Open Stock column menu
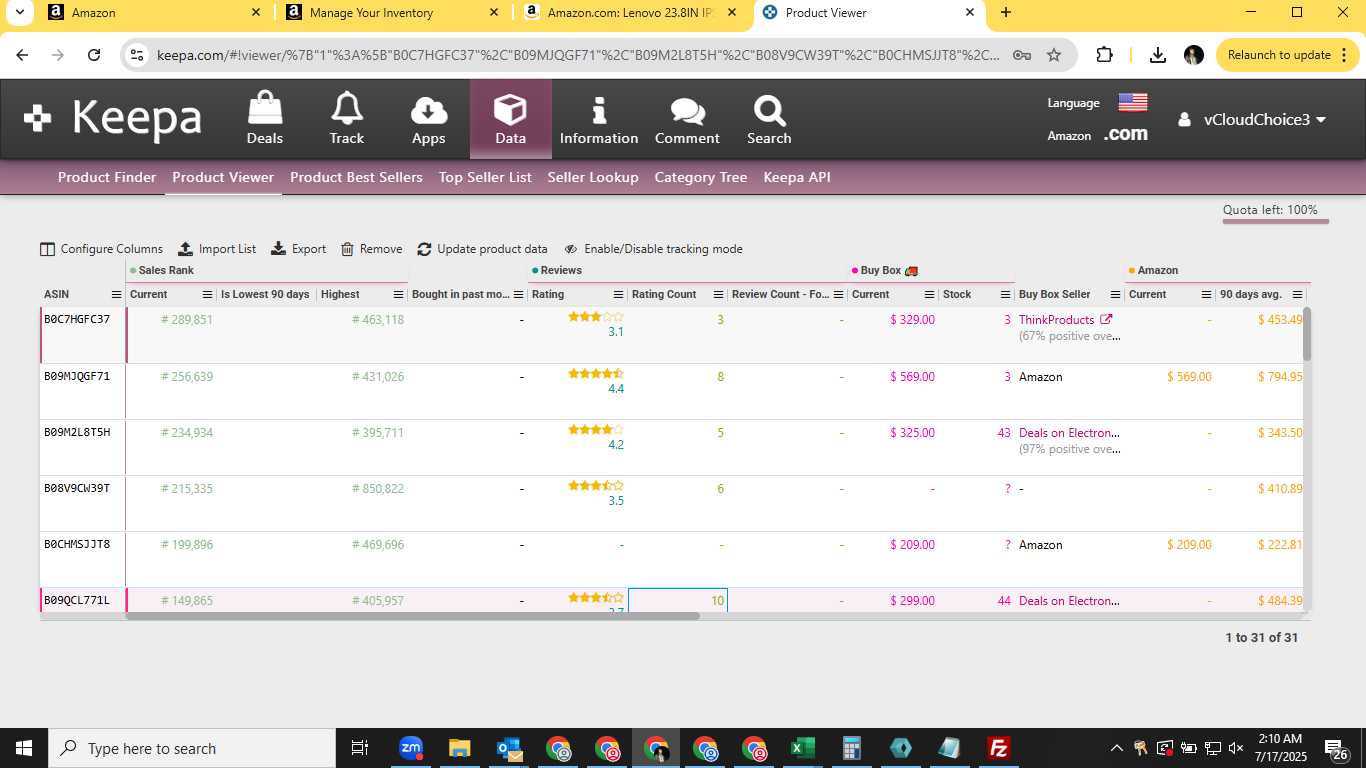This screenshot has height=768, width=1366. coord(1006,295)
